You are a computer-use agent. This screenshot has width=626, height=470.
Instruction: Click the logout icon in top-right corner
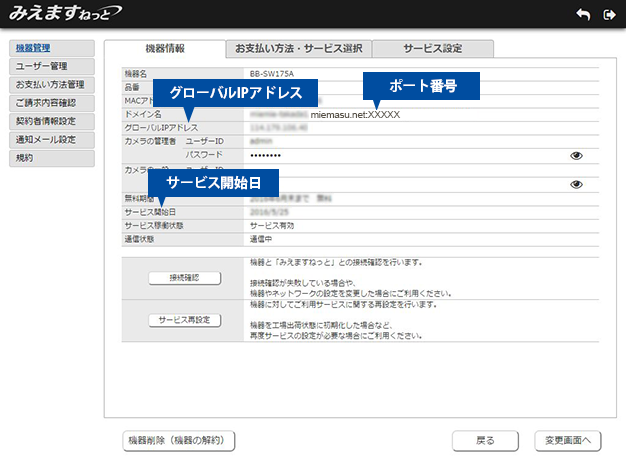point(607,15)
